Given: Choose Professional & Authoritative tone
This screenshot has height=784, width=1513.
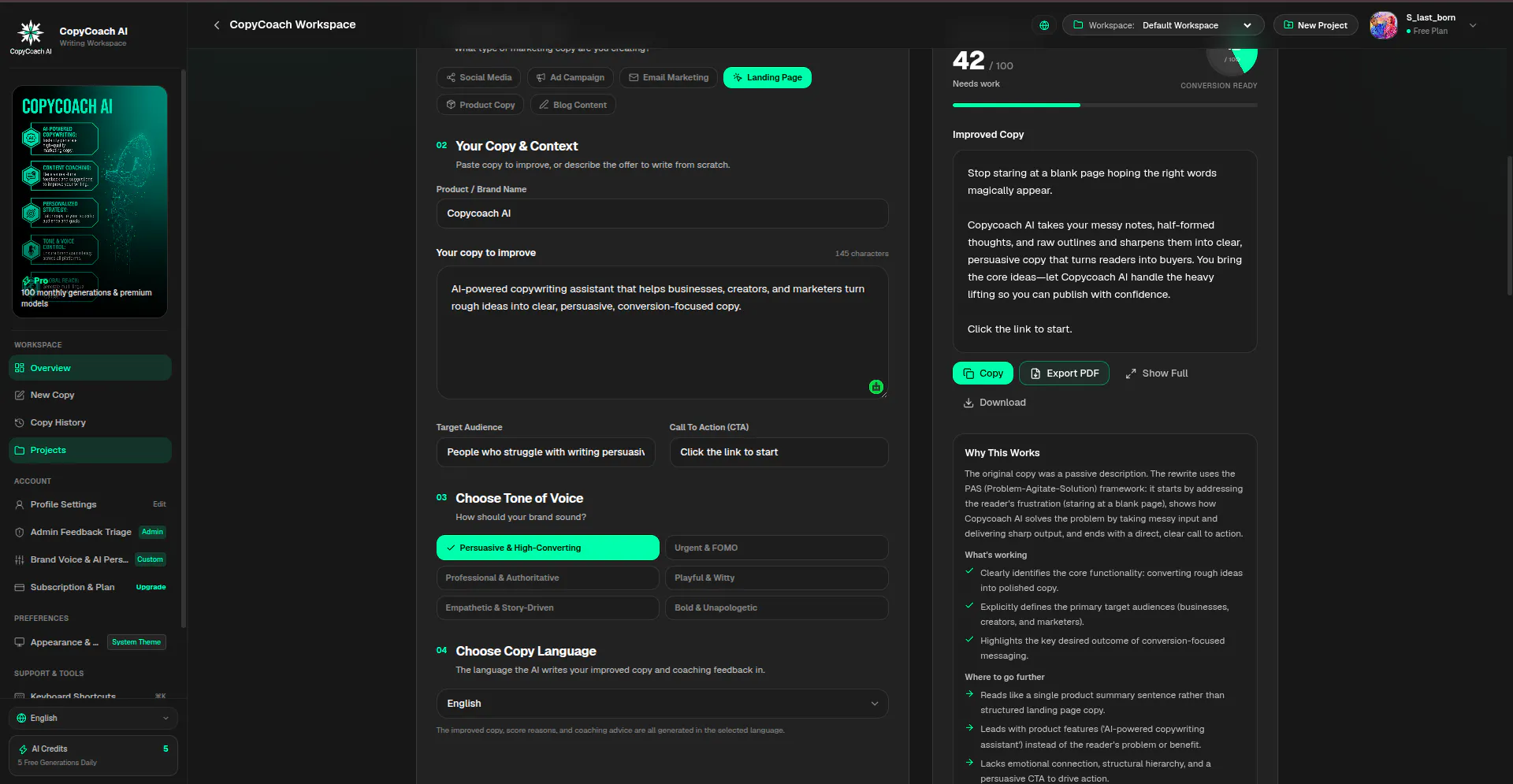Looking at the screenshot, I should [548, 578].
